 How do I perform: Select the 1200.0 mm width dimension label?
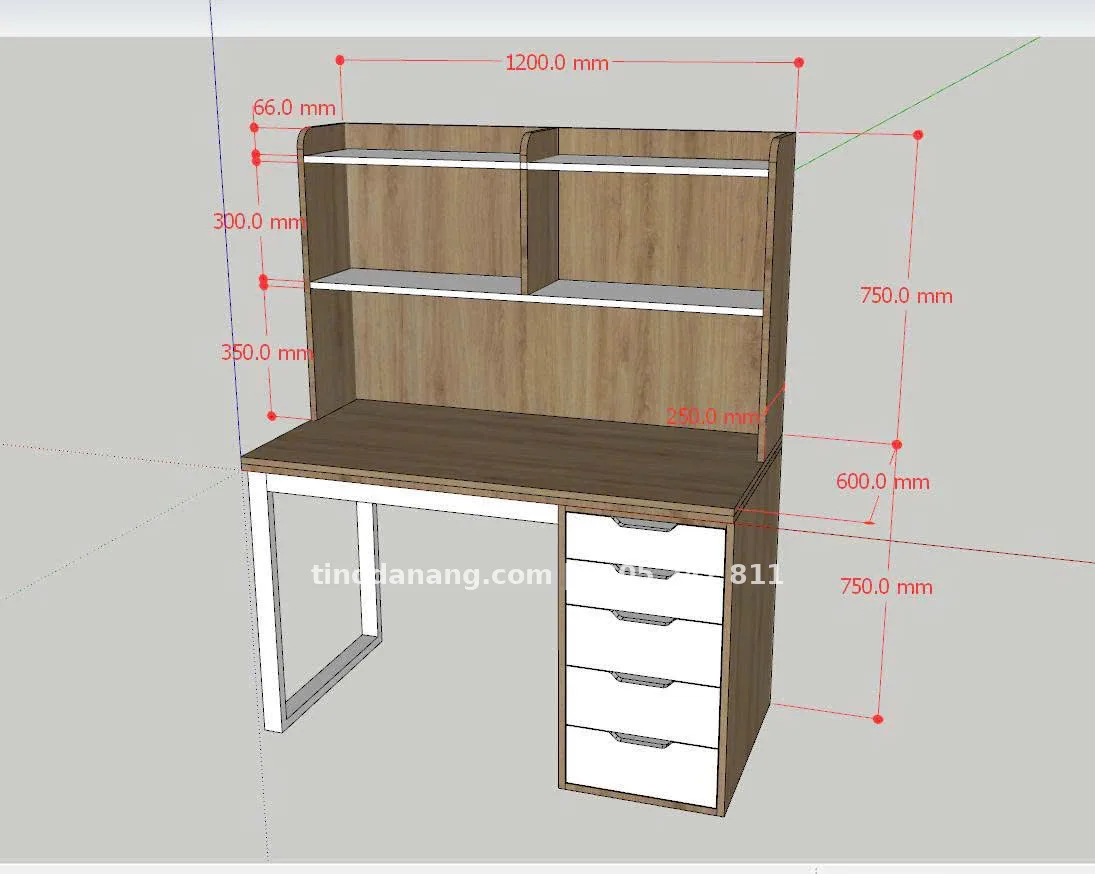(557, 63)
